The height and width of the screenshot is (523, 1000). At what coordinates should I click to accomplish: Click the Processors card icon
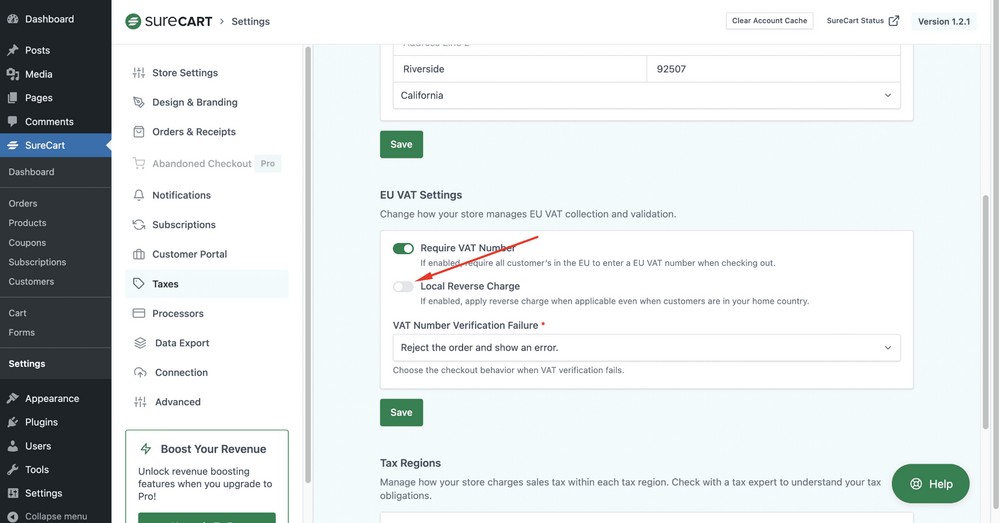point(139,314)
